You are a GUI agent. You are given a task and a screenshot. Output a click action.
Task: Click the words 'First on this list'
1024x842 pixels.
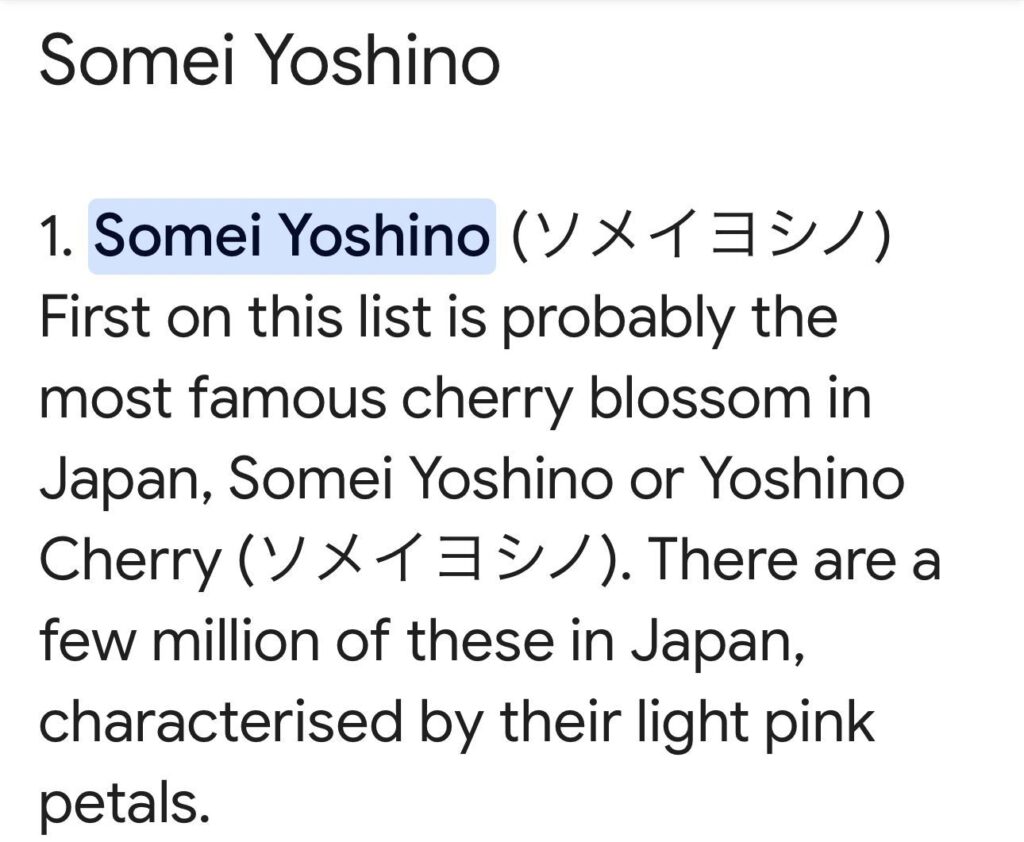pos(236,317)
